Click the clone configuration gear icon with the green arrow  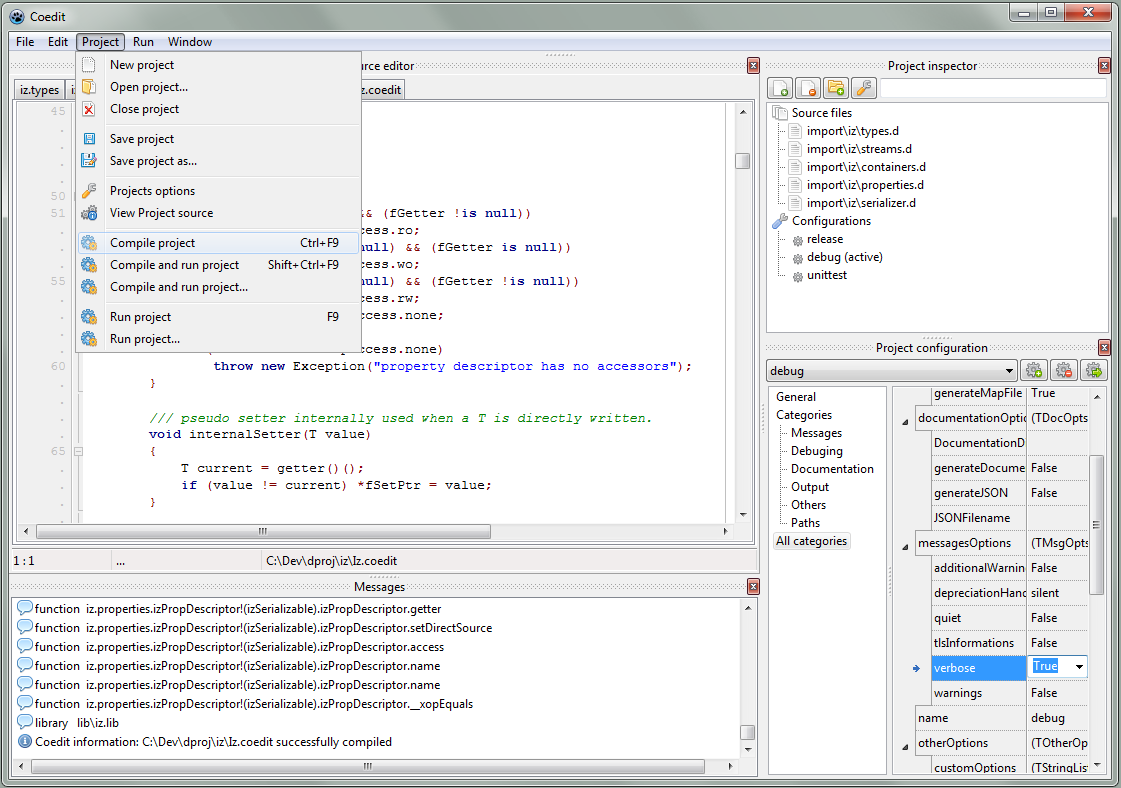(1094, 371)
